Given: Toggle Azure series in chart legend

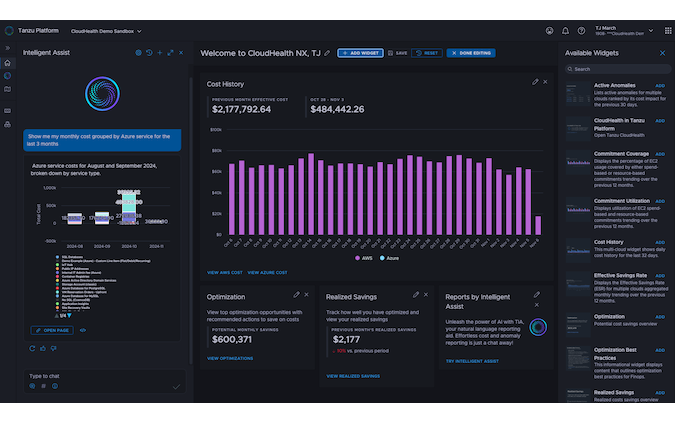Looking at the screenshot, I should point(389,258).
